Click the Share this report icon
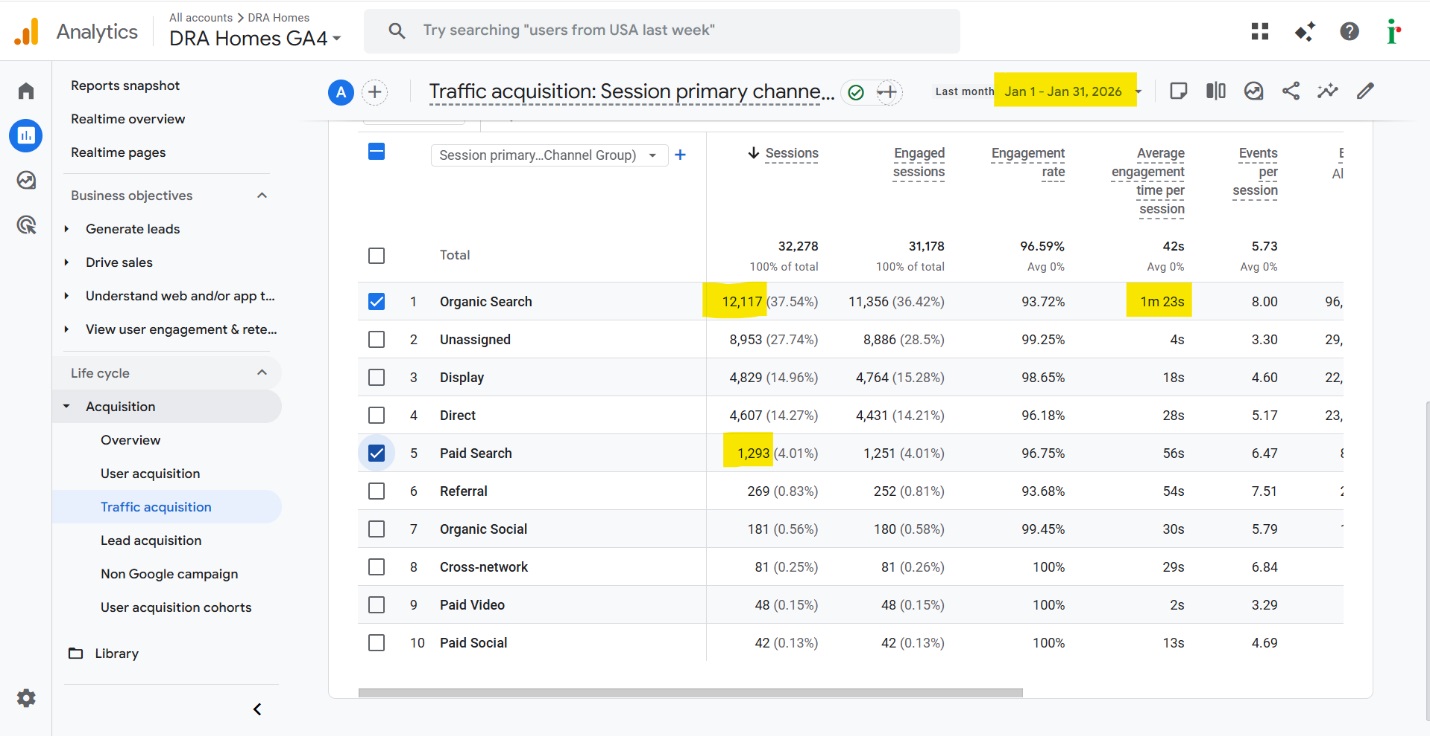 [x=1291, y=91]
